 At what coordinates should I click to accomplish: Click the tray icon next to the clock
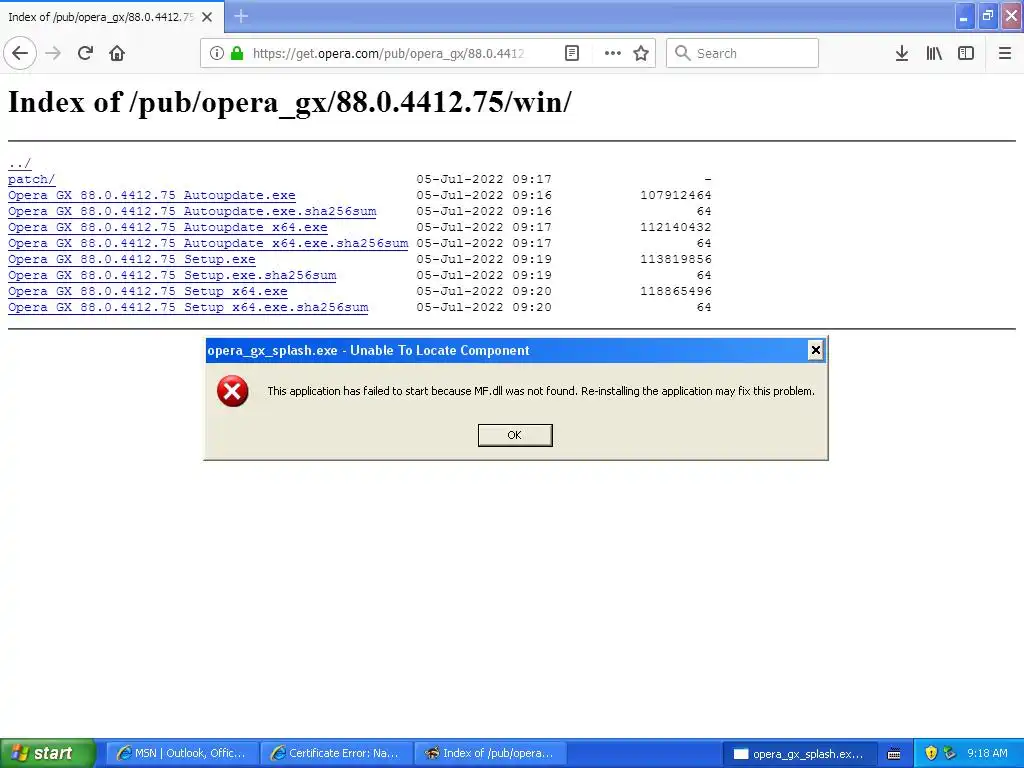point(950,753)
